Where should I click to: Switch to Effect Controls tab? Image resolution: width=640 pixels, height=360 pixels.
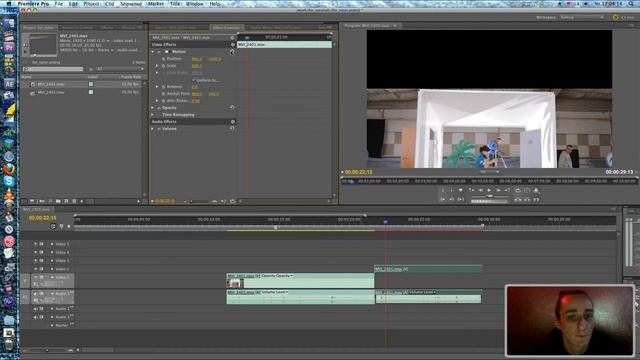click(226, 27)
